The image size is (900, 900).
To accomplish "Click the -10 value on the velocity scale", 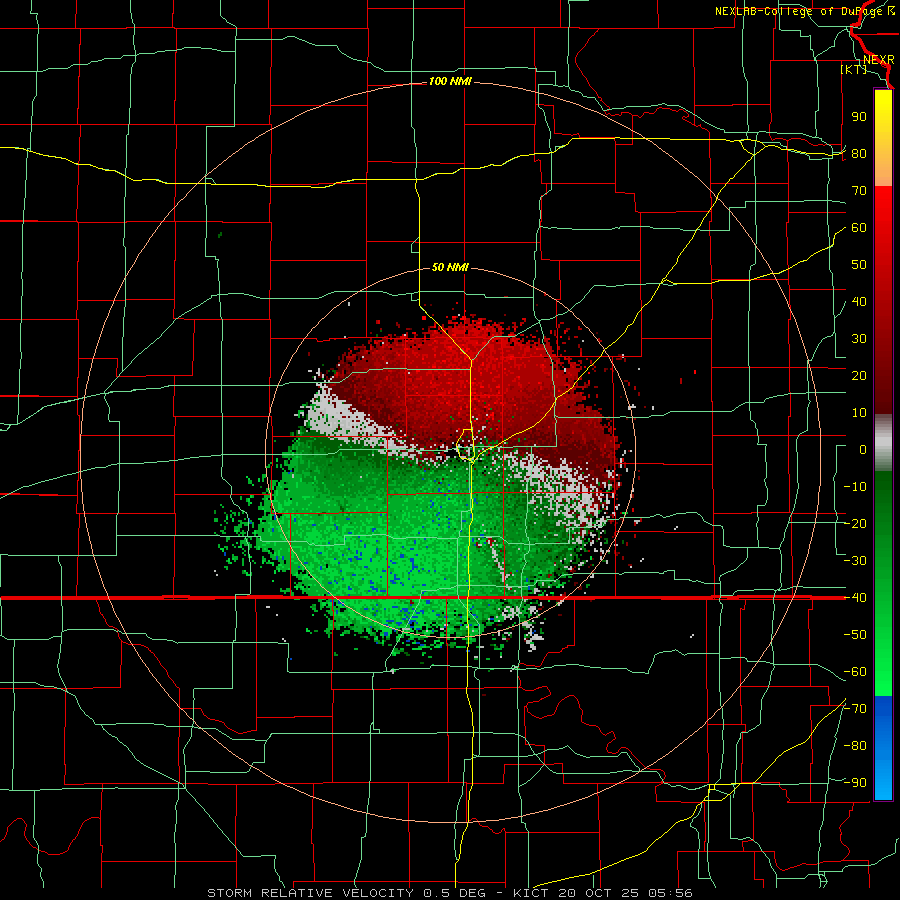I will pyautogui.click(x=855, y=487).
